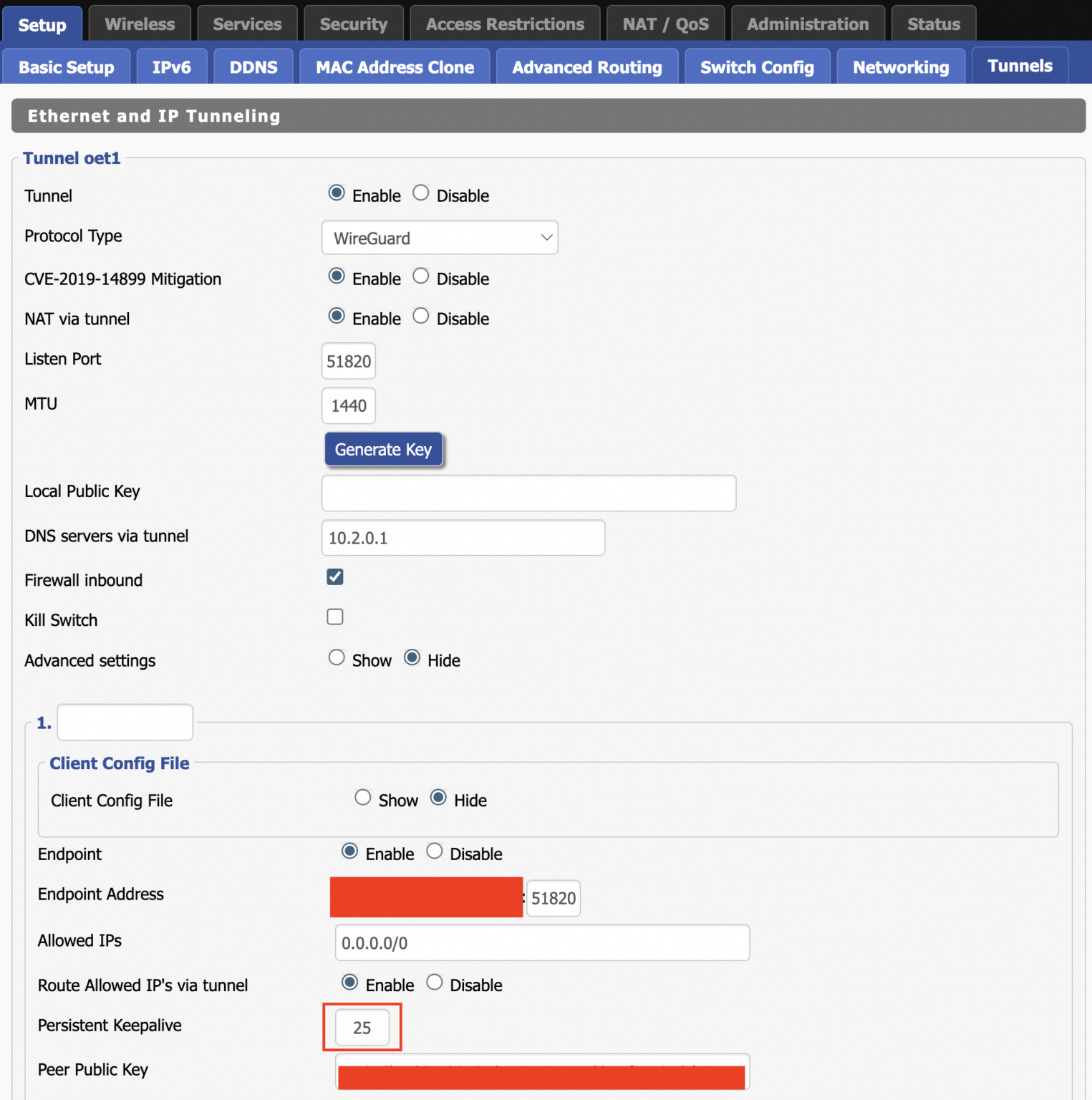Enable the Kill Switch checkbox
This screenshot has width=1092, height=1100.
point(335,617)
